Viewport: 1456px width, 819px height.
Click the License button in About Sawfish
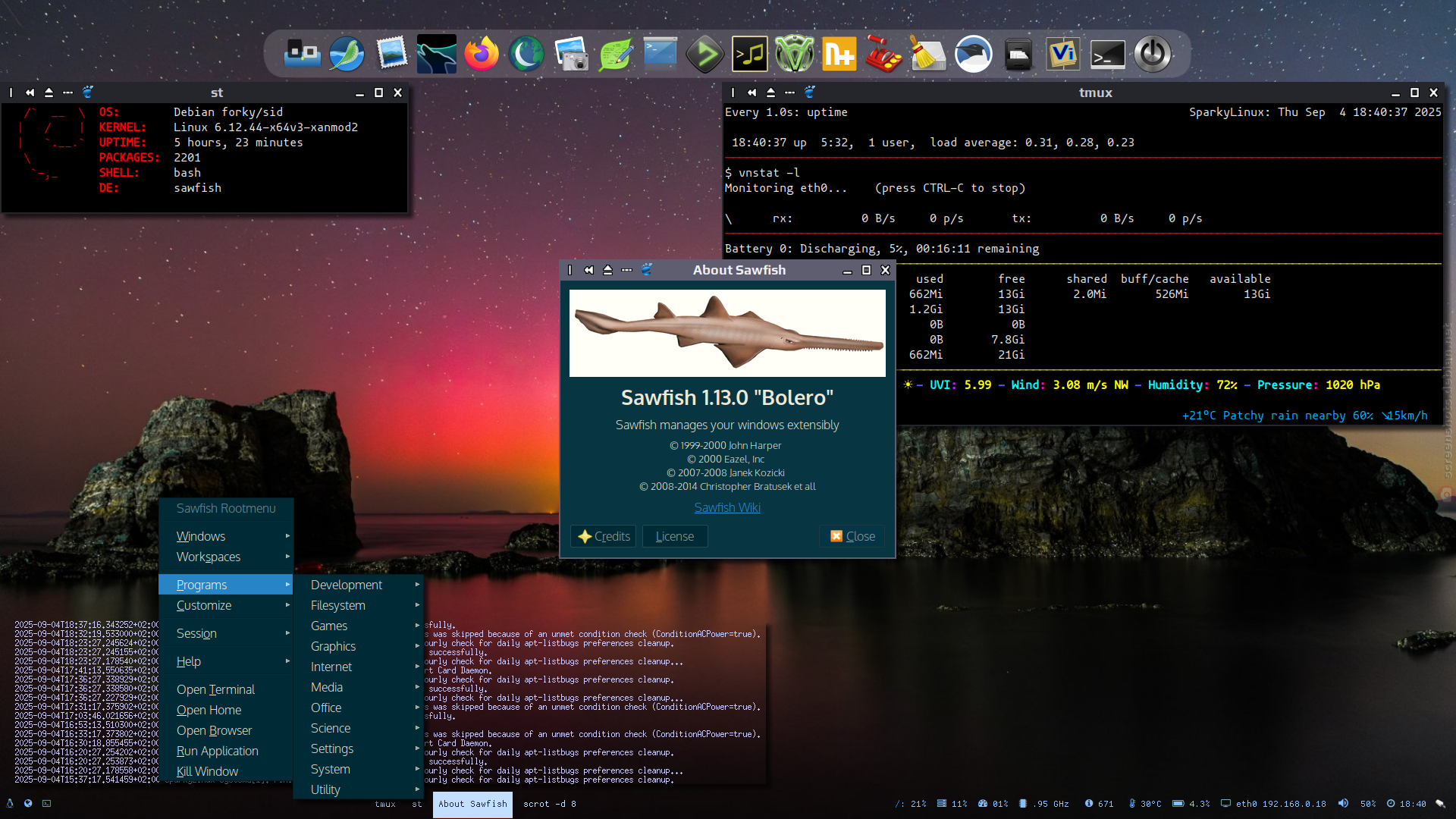675,536
